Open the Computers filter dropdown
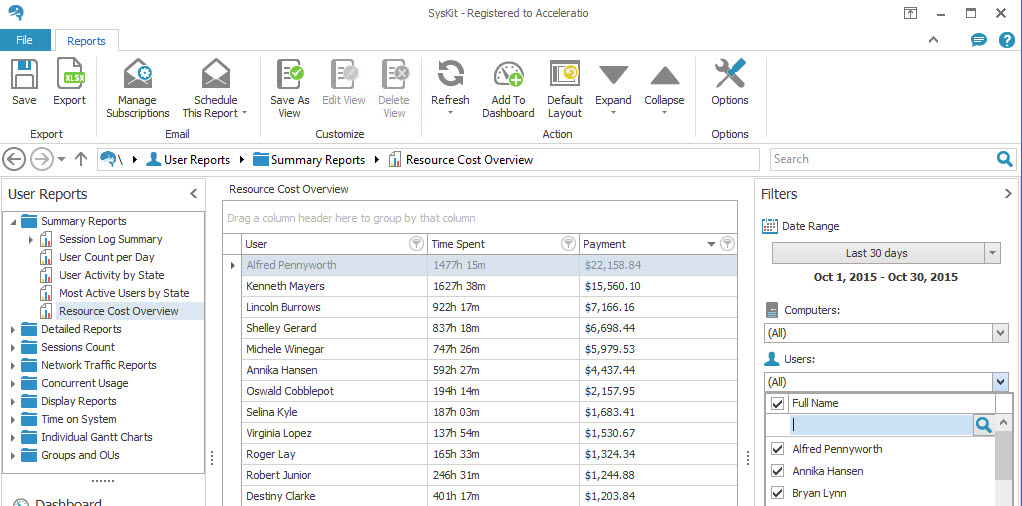Viewport: 1022px width, 506px height. tap(1001, 333)
